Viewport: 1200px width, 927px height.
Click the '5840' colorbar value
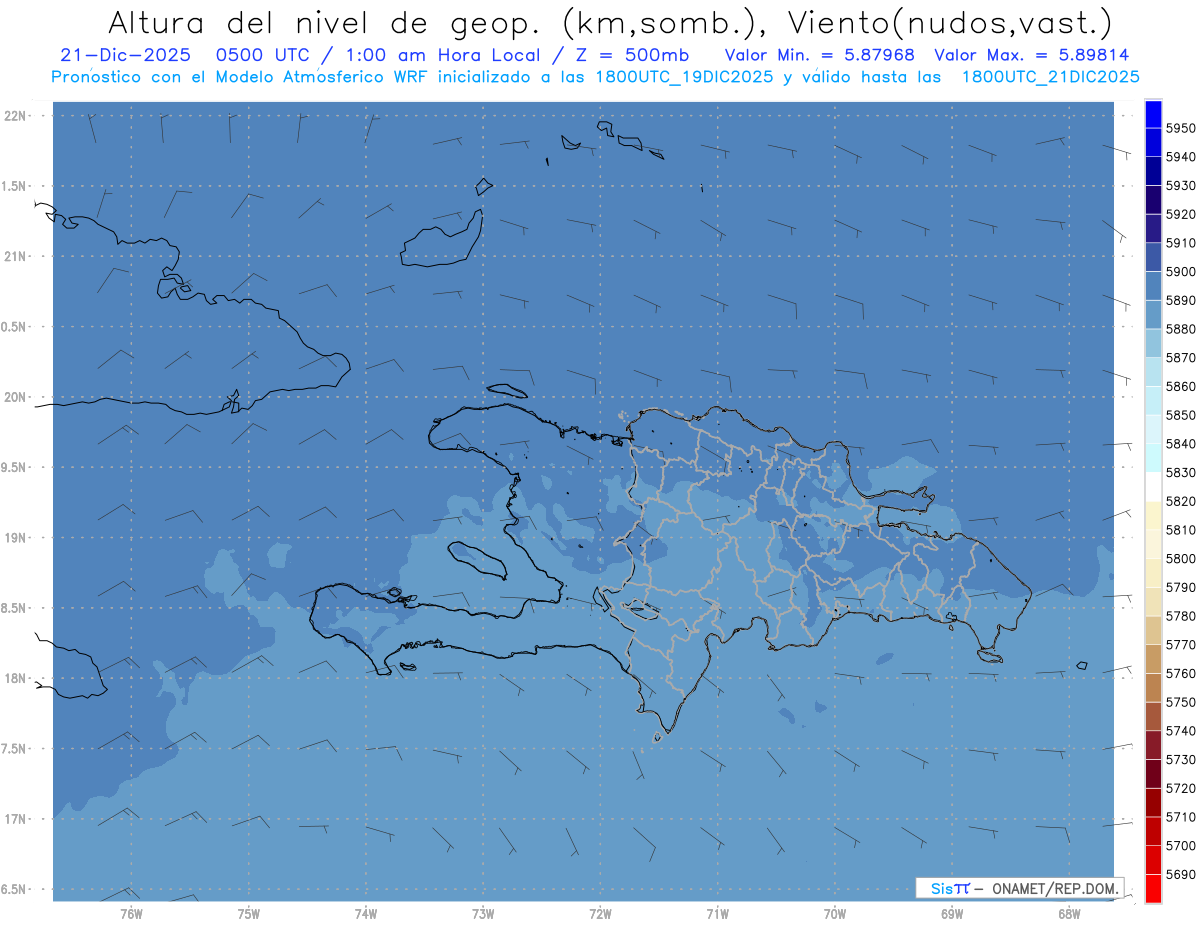coord(1181,444)
